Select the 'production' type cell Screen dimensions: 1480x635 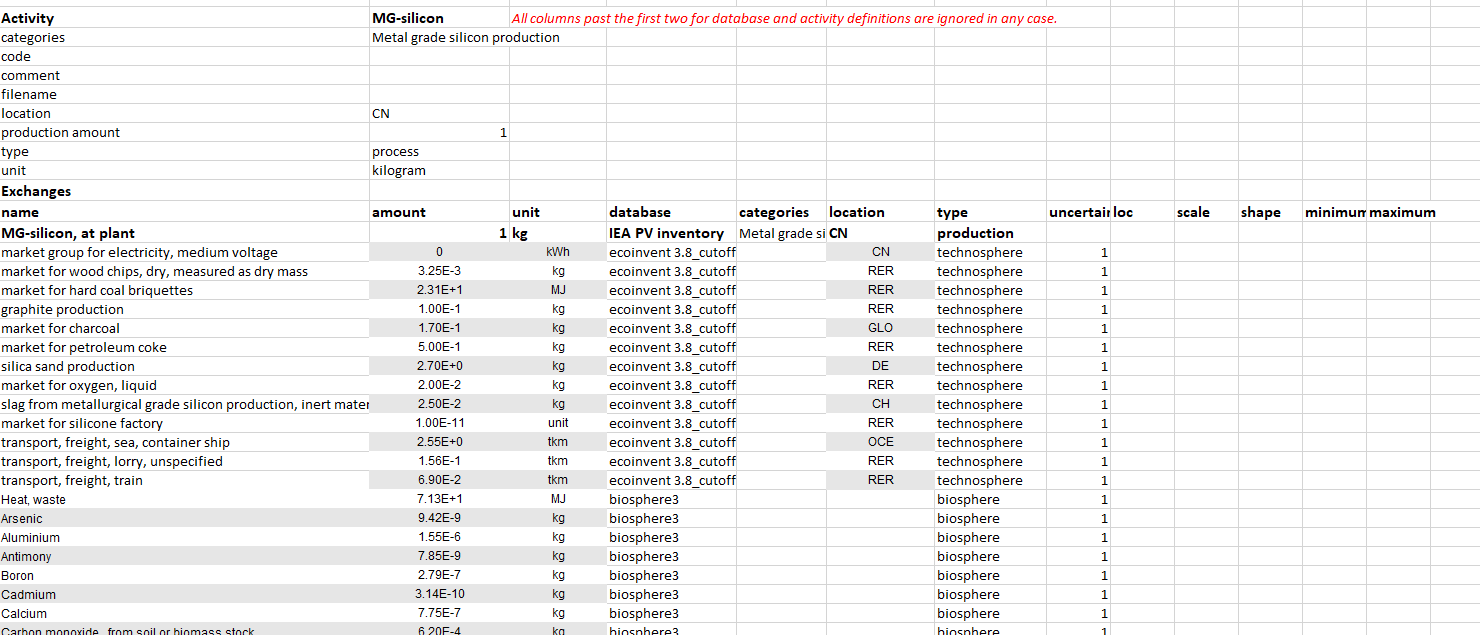tap(990, 233)
